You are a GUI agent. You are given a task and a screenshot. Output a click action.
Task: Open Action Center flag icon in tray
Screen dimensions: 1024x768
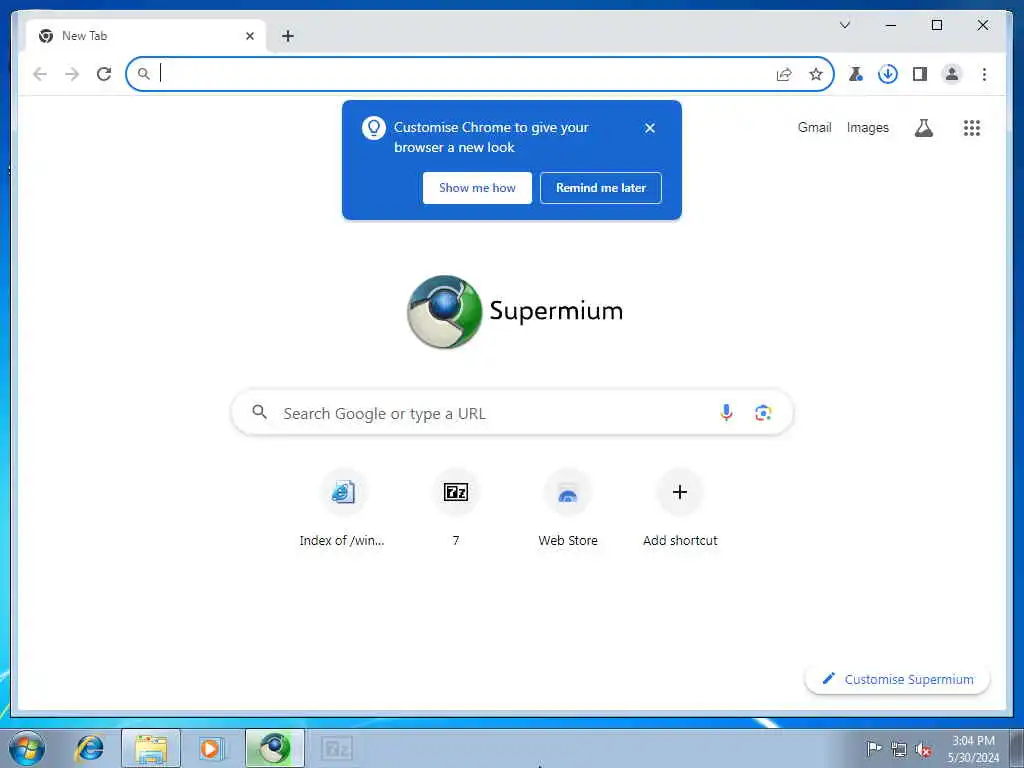[x=873, y=748]
